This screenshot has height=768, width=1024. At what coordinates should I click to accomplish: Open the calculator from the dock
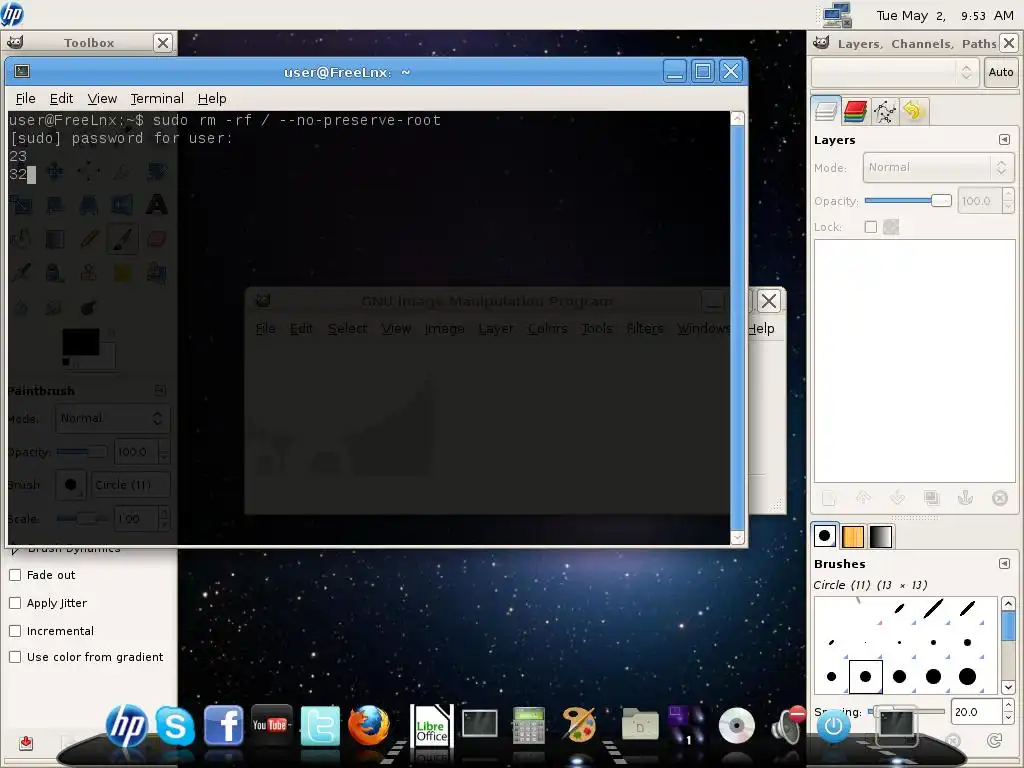(528, 726)
